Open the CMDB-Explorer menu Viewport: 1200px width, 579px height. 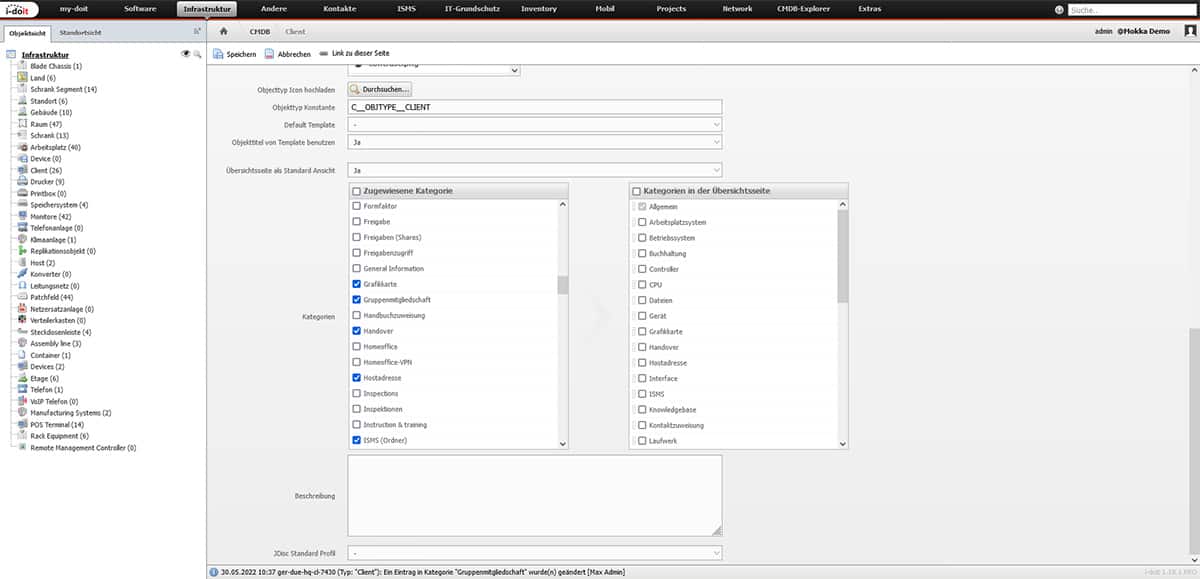803,9
